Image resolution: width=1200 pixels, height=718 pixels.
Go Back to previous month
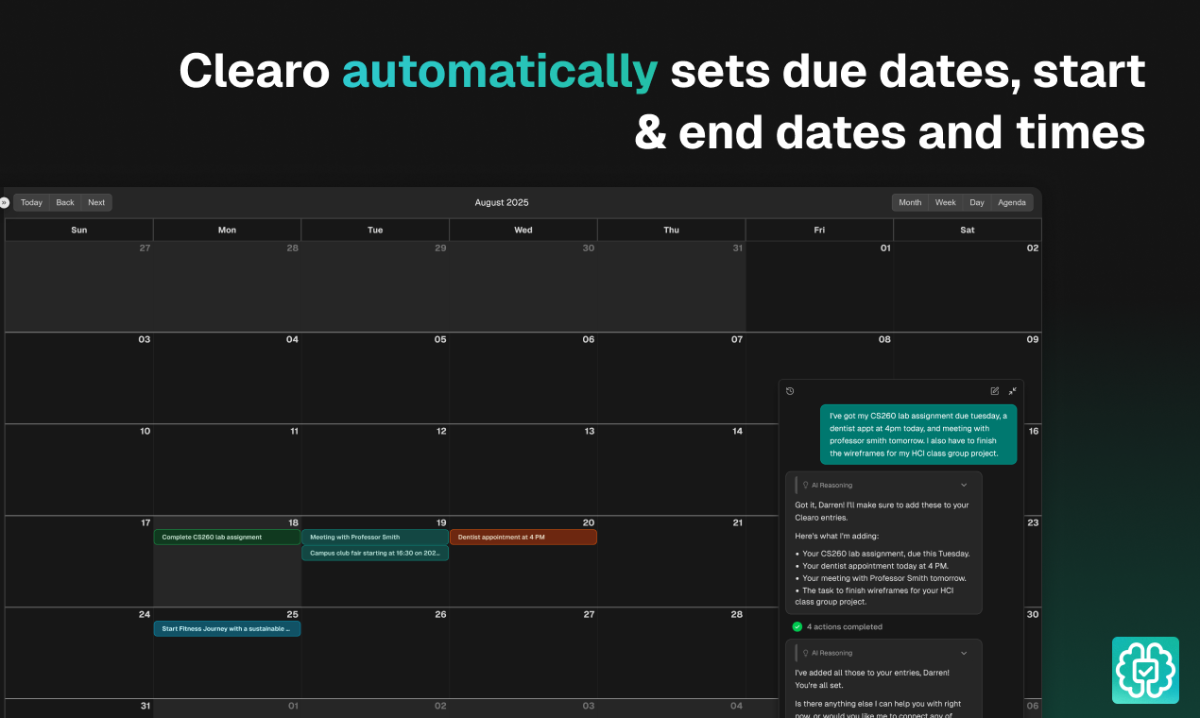click(65, 203)
